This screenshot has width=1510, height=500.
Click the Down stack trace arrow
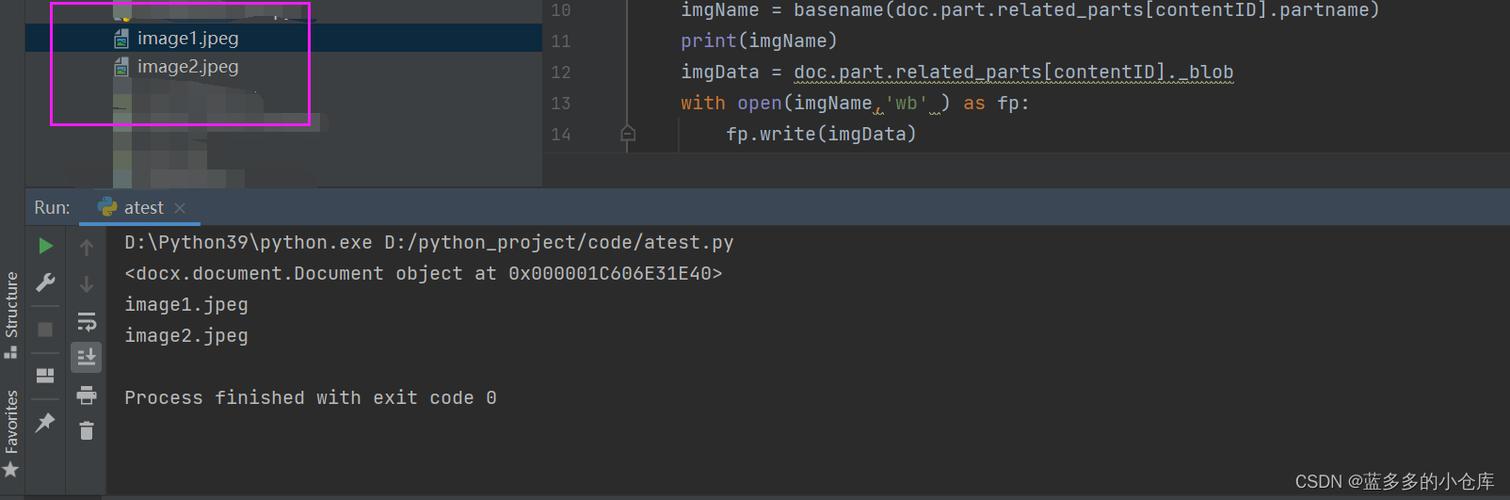click(87, 285)
